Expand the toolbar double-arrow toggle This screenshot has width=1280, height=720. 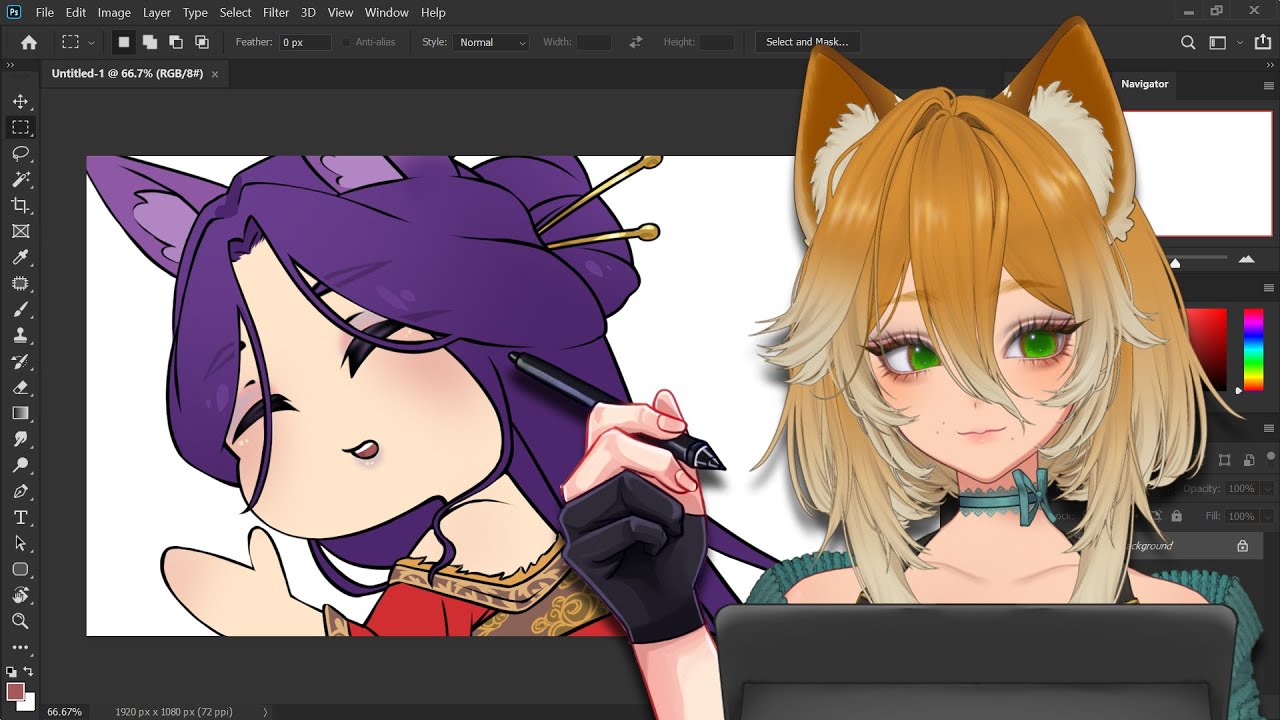[11, 65]
